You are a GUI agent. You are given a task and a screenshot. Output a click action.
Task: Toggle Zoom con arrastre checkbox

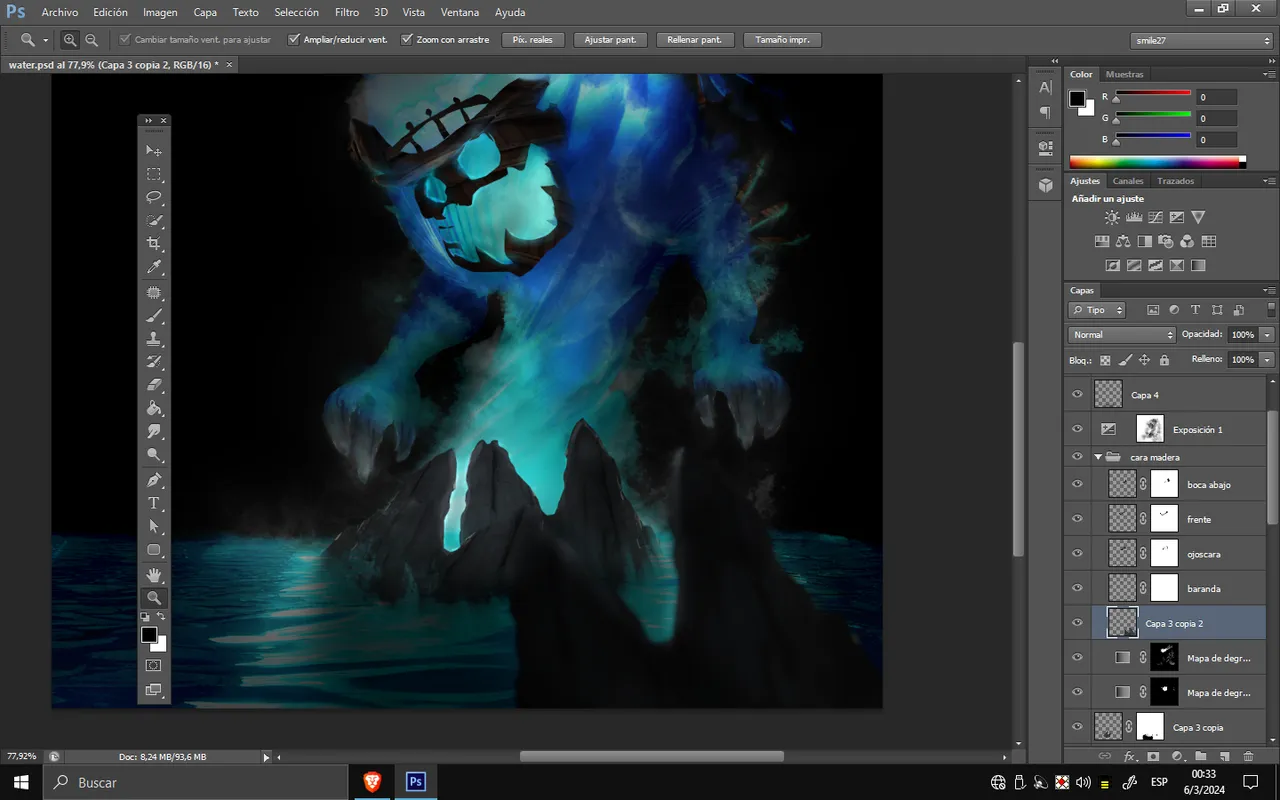click(407, 40)
